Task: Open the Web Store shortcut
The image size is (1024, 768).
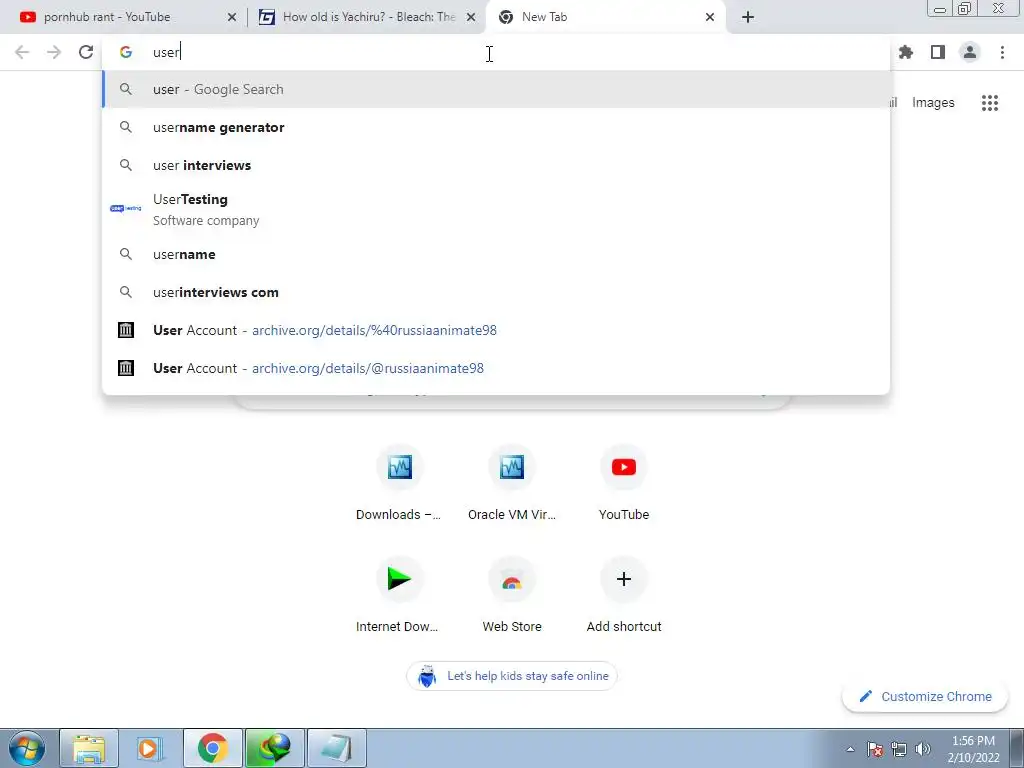Action: [x=511, y=596]
